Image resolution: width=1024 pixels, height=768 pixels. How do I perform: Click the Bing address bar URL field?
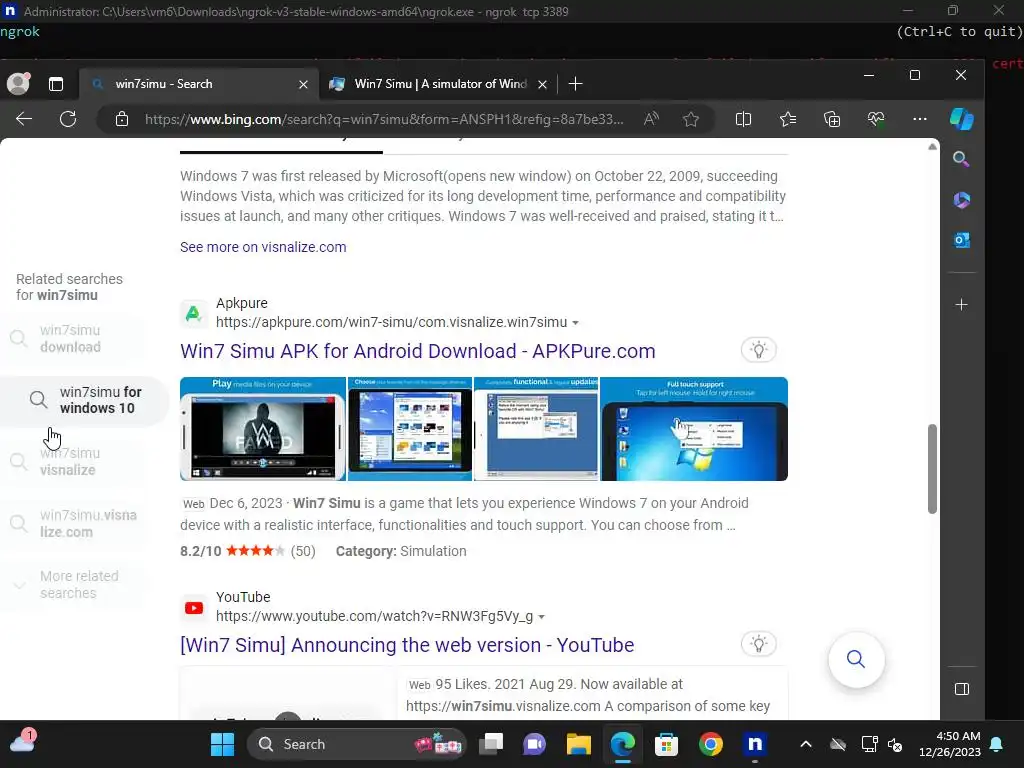click(x=384, y=119)
